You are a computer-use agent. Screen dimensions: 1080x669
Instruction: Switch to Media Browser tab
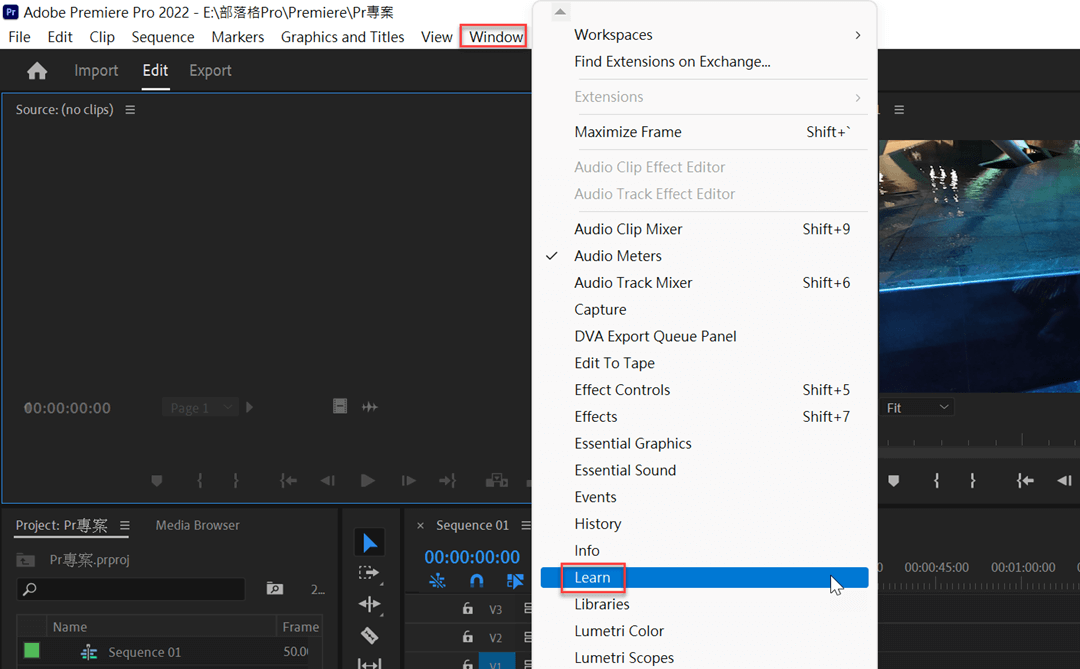(197, 525)
